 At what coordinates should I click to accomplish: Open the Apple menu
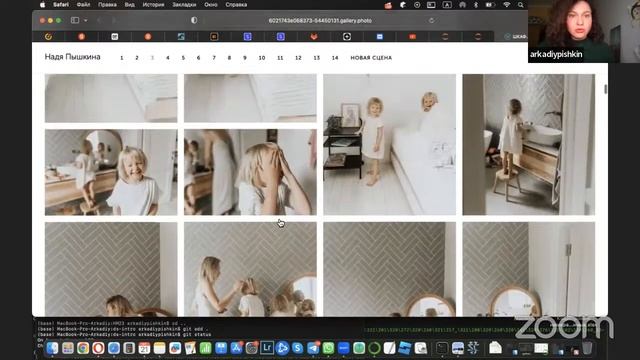click(42, 5)
